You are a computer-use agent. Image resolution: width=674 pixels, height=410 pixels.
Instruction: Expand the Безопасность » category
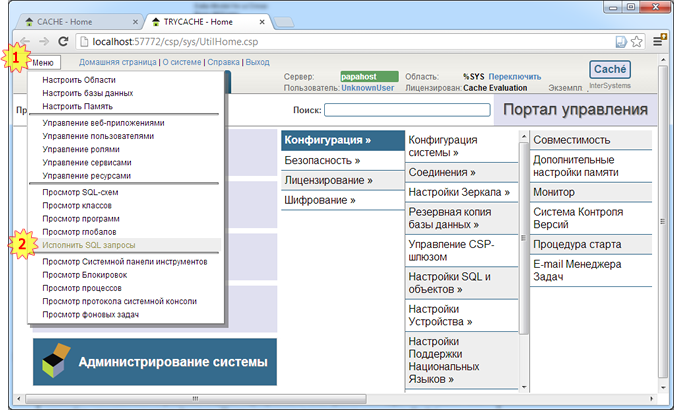click(x=343, y=161)
